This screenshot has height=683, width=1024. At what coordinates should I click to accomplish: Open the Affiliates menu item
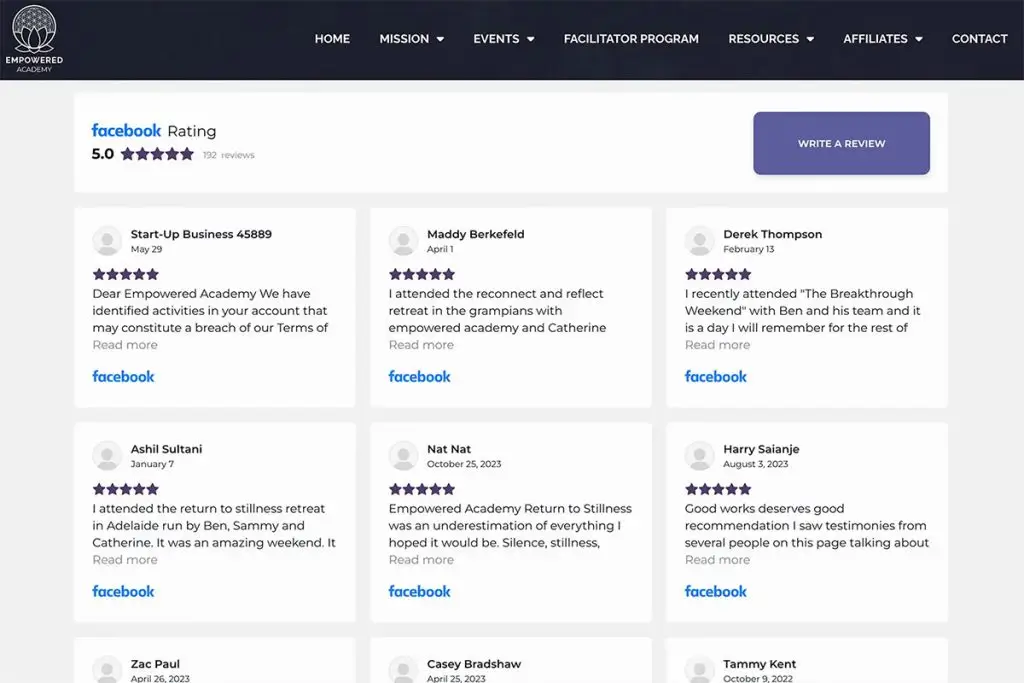click(x=874, y=39)
